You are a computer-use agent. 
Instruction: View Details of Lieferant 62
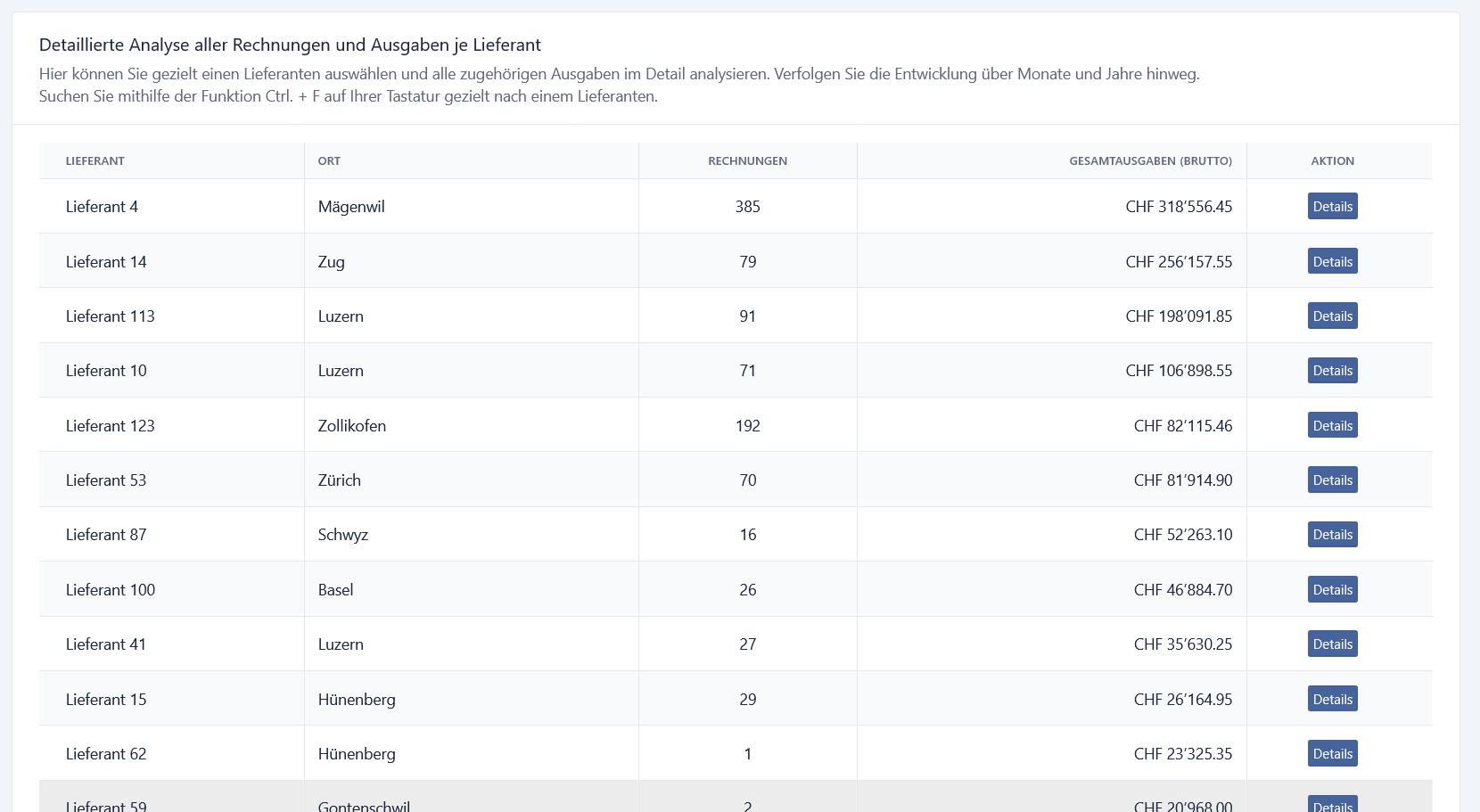(x=1332, y=754)
